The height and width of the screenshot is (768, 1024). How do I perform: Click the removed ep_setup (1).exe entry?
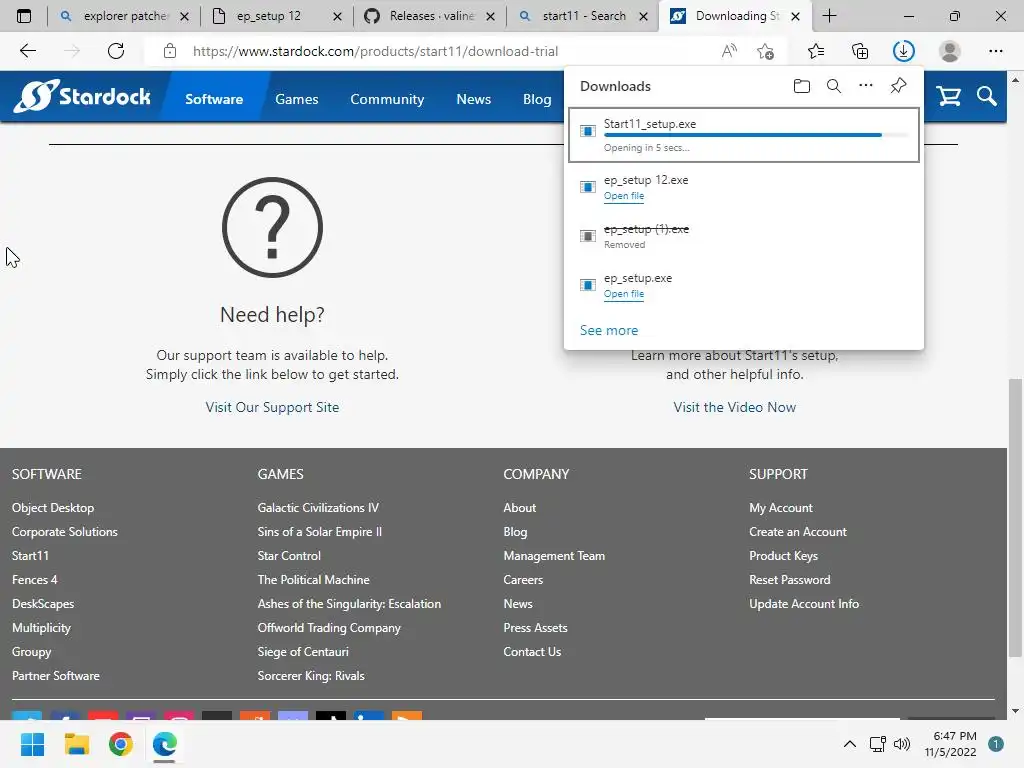[744, 236]
